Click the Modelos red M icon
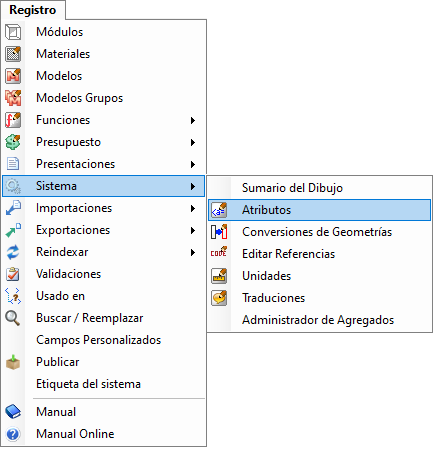 pos(13,76)
